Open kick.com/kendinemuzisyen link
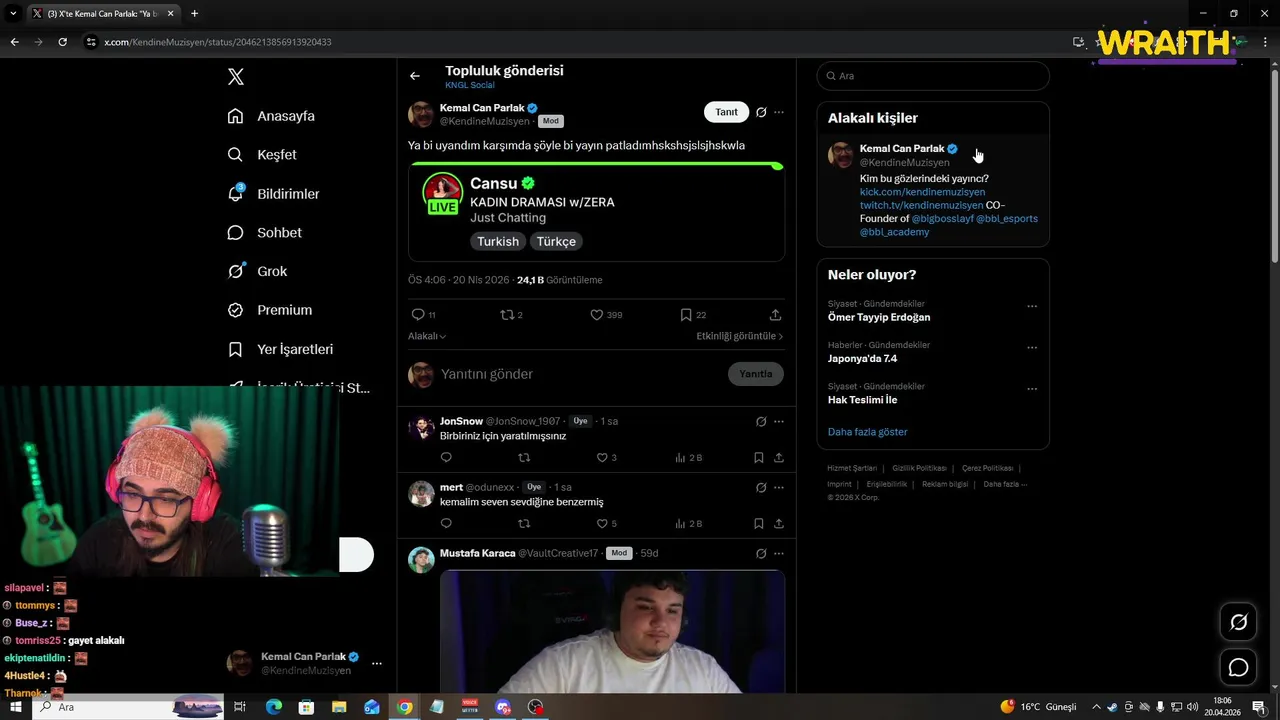Viewport: 1280px width, 720px height. tap(922, 192)
